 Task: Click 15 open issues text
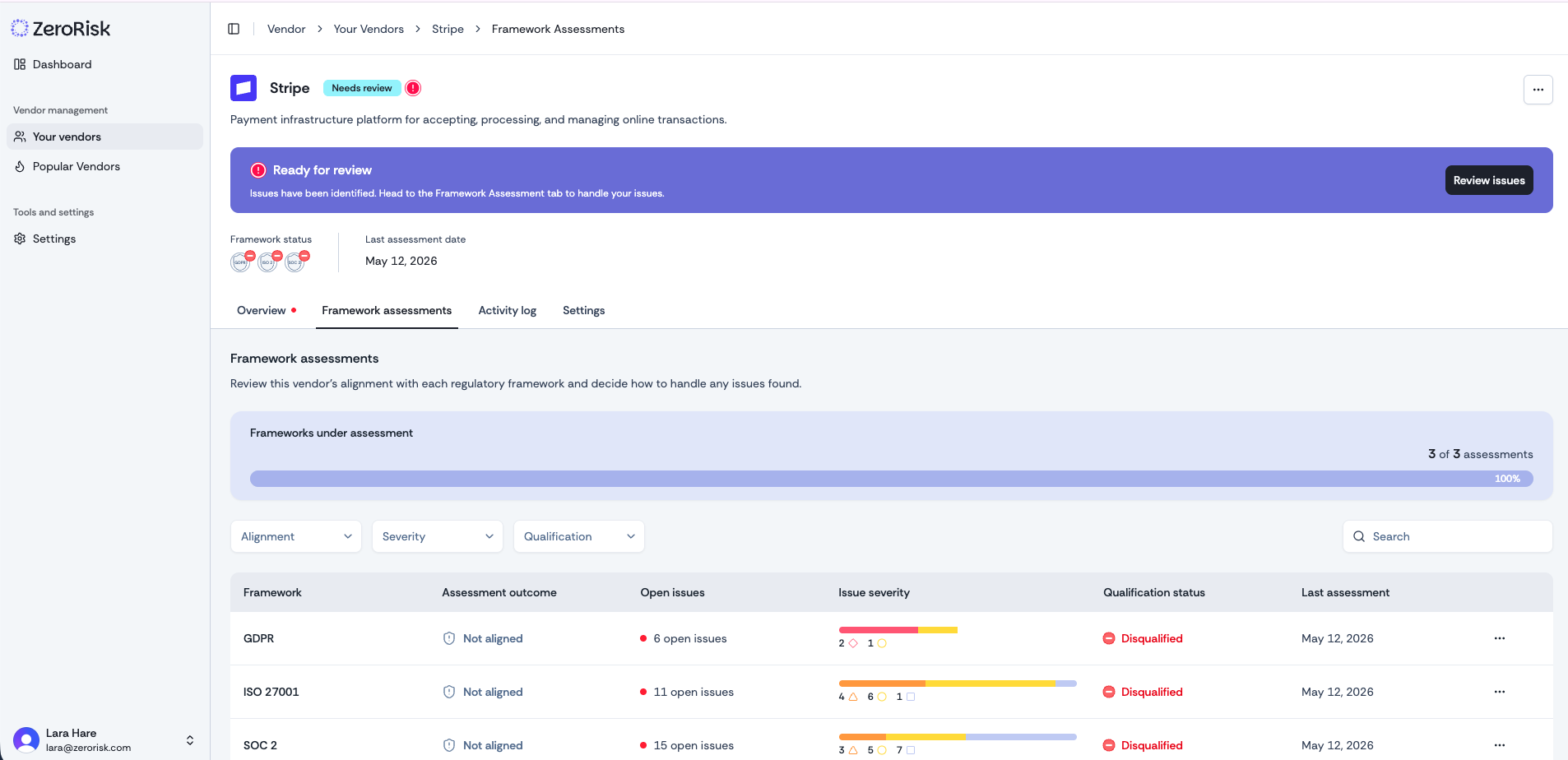coord(694,745)
